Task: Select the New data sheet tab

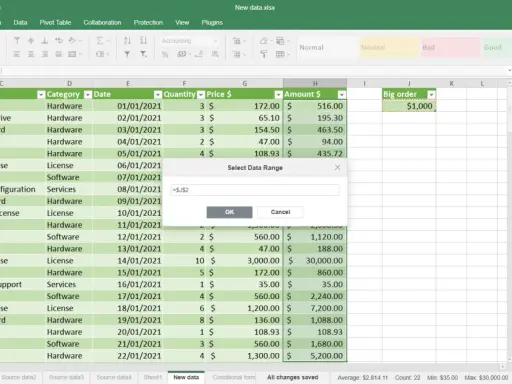Action: pos(186,377)
